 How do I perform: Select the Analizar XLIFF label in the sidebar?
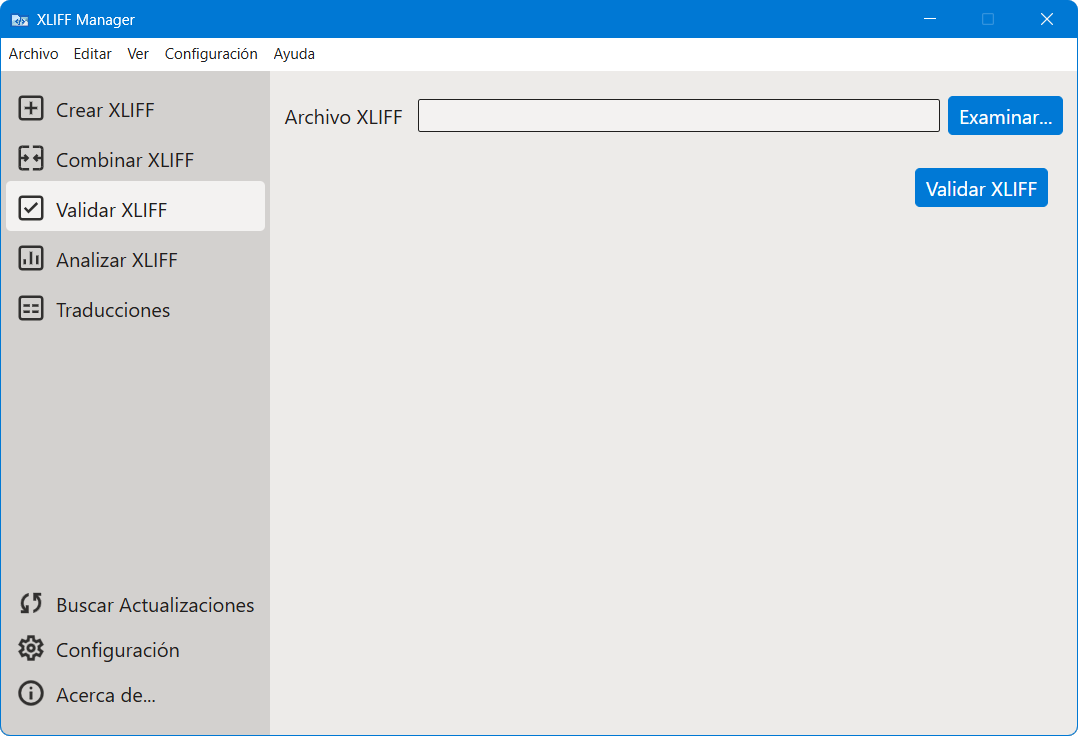tap(117, 260)
